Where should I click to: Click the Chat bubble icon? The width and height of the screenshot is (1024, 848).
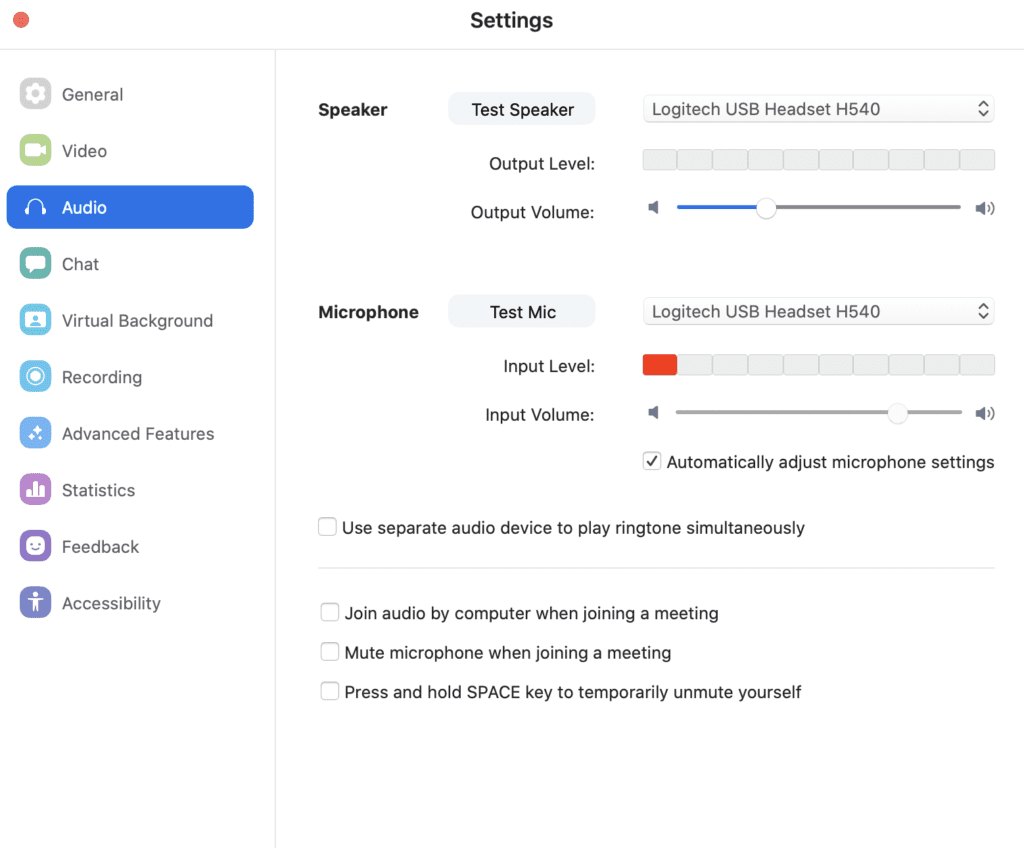coord(35,264)
